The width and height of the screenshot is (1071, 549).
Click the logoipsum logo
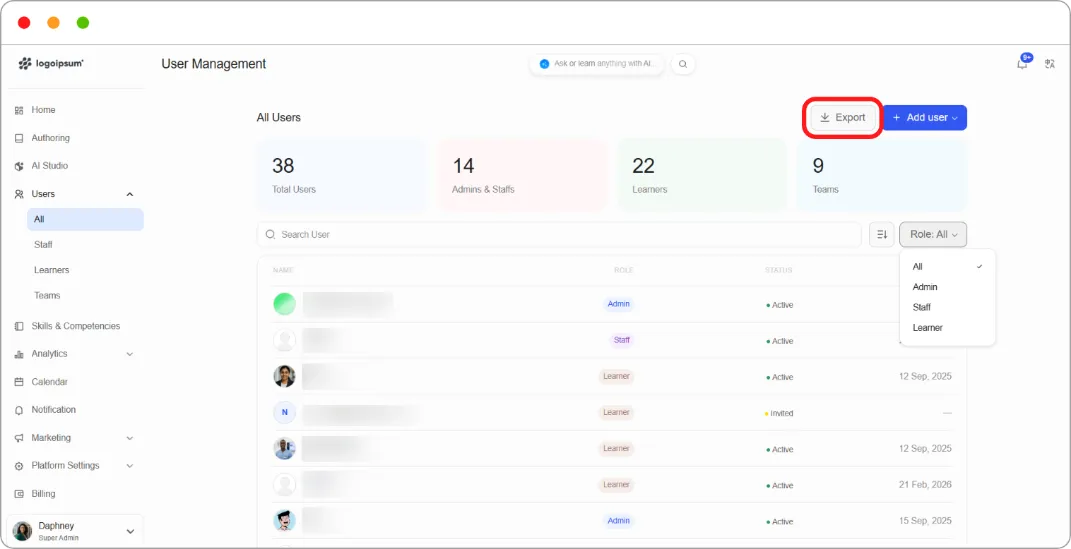coord(51,64)
